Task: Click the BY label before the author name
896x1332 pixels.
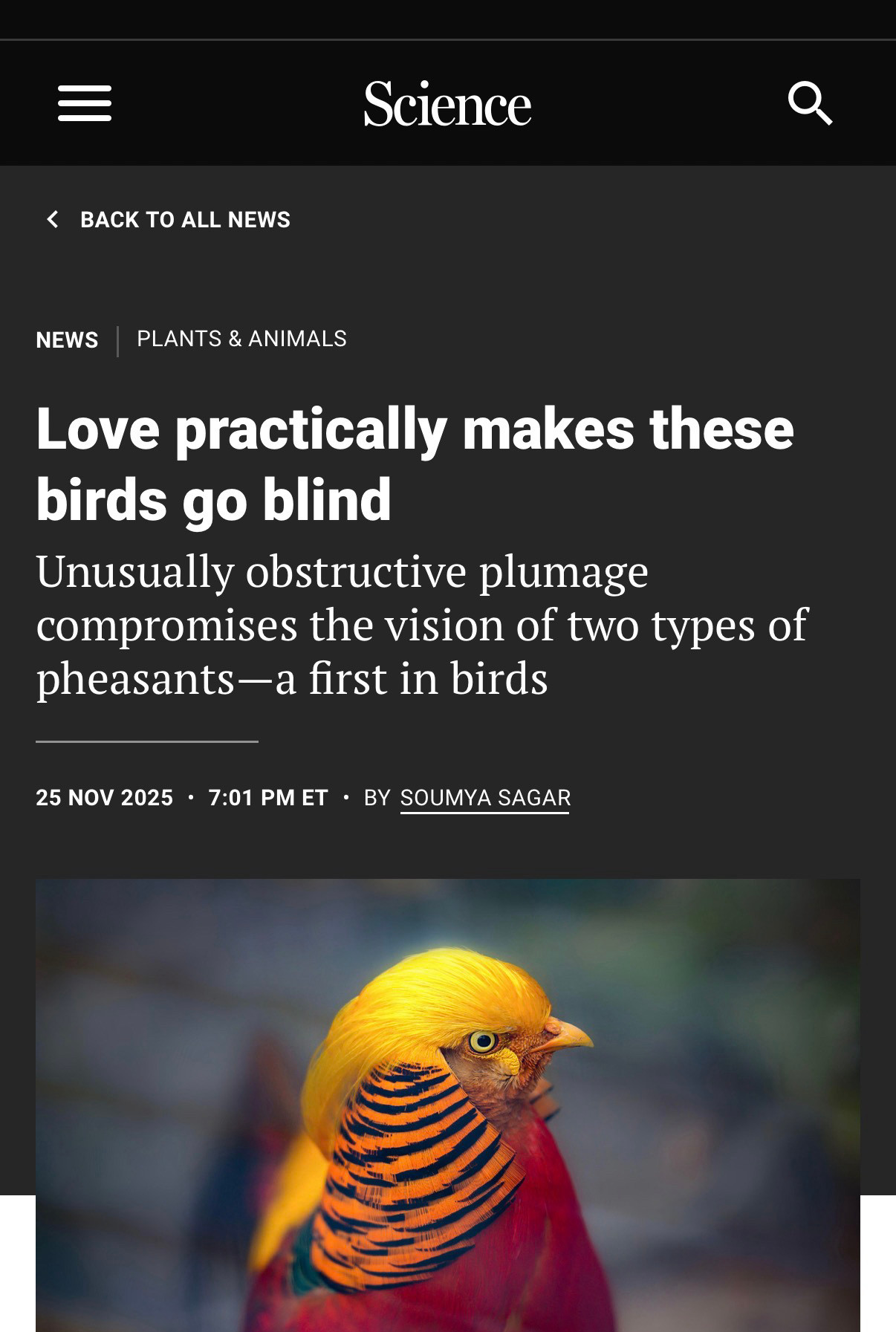Action: tap(377, 798)
